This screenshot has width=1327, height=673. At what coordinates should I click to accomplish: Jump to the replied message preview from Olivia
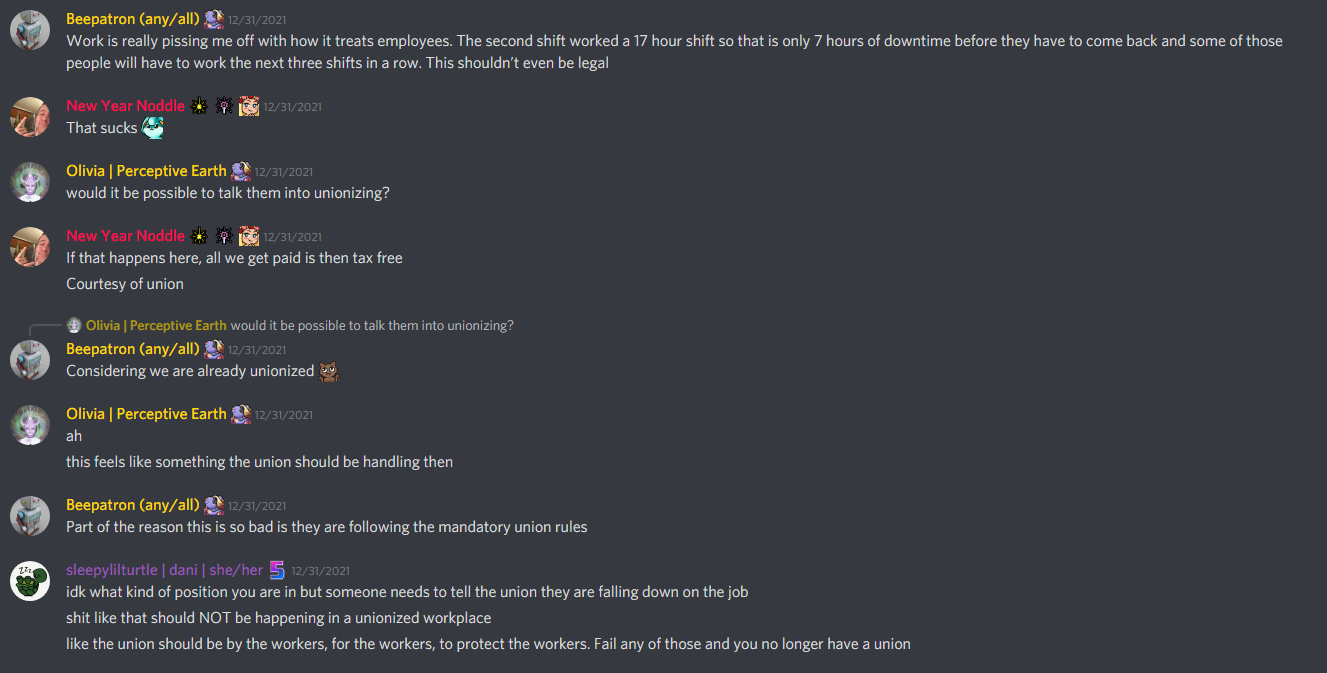click(371, 326)
